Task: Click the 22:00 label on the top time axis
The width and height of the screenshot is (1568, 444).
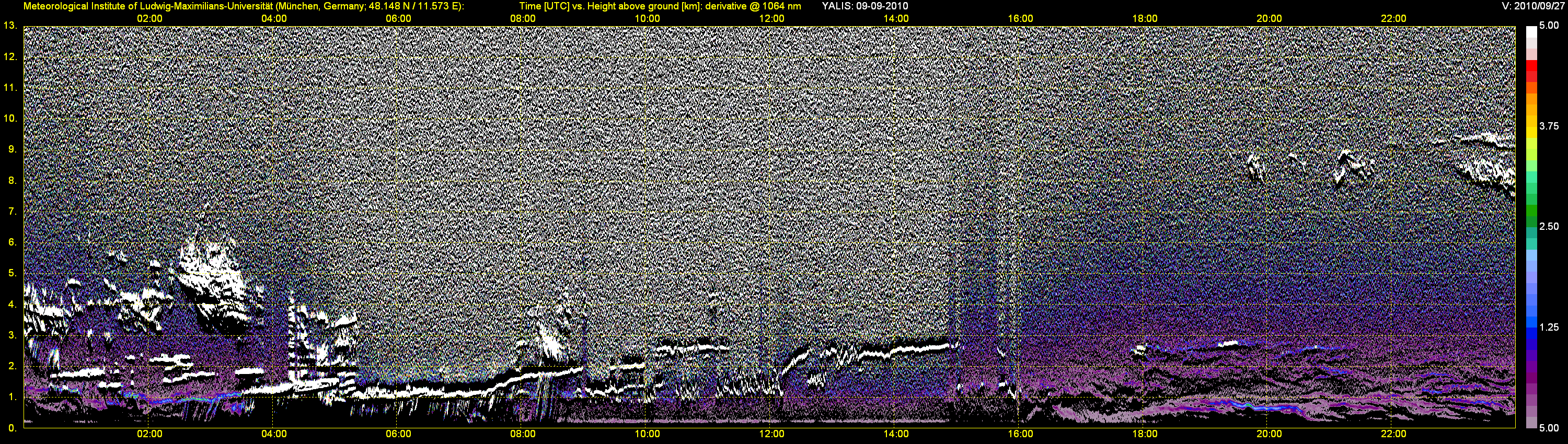Action: coord(1393,19)
